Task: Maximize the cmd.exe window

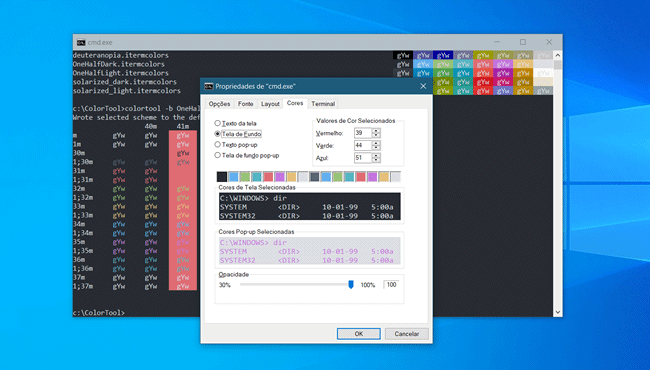Action: pyautogui.click(x=523, y=42)
